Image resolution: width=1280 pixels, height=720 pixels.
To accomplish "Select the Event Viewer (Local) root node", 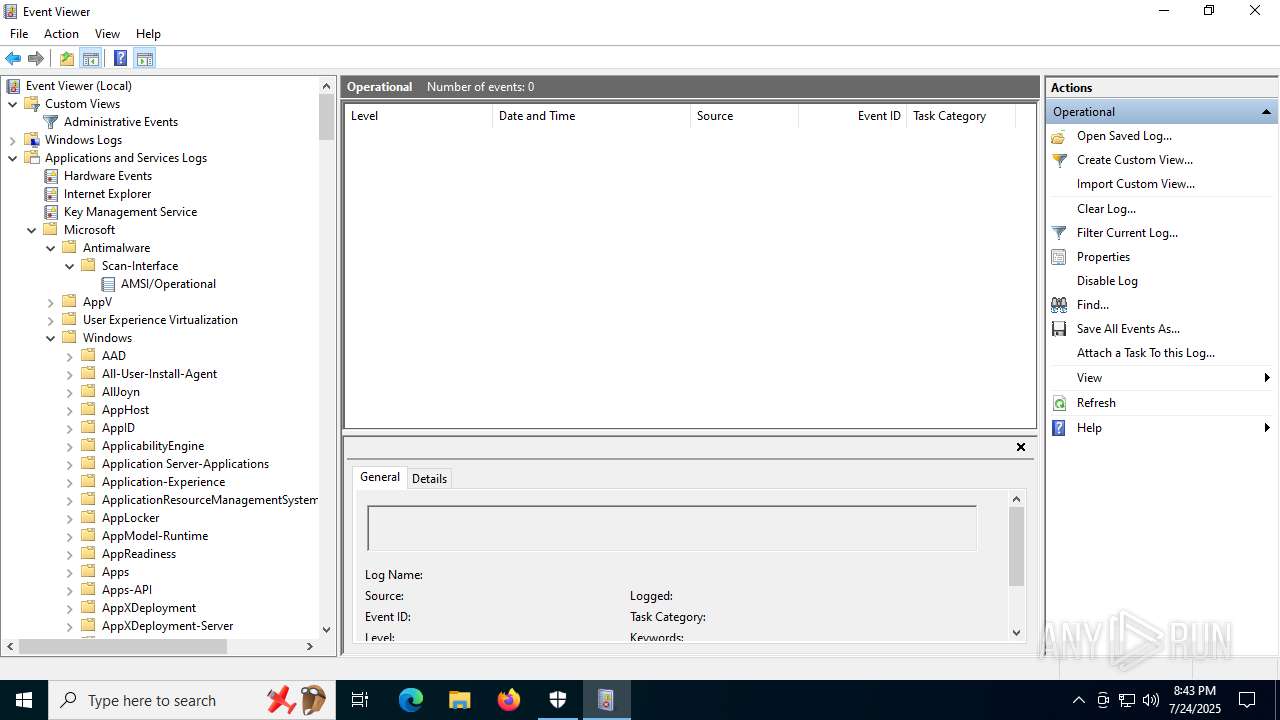I will (78, 86).
